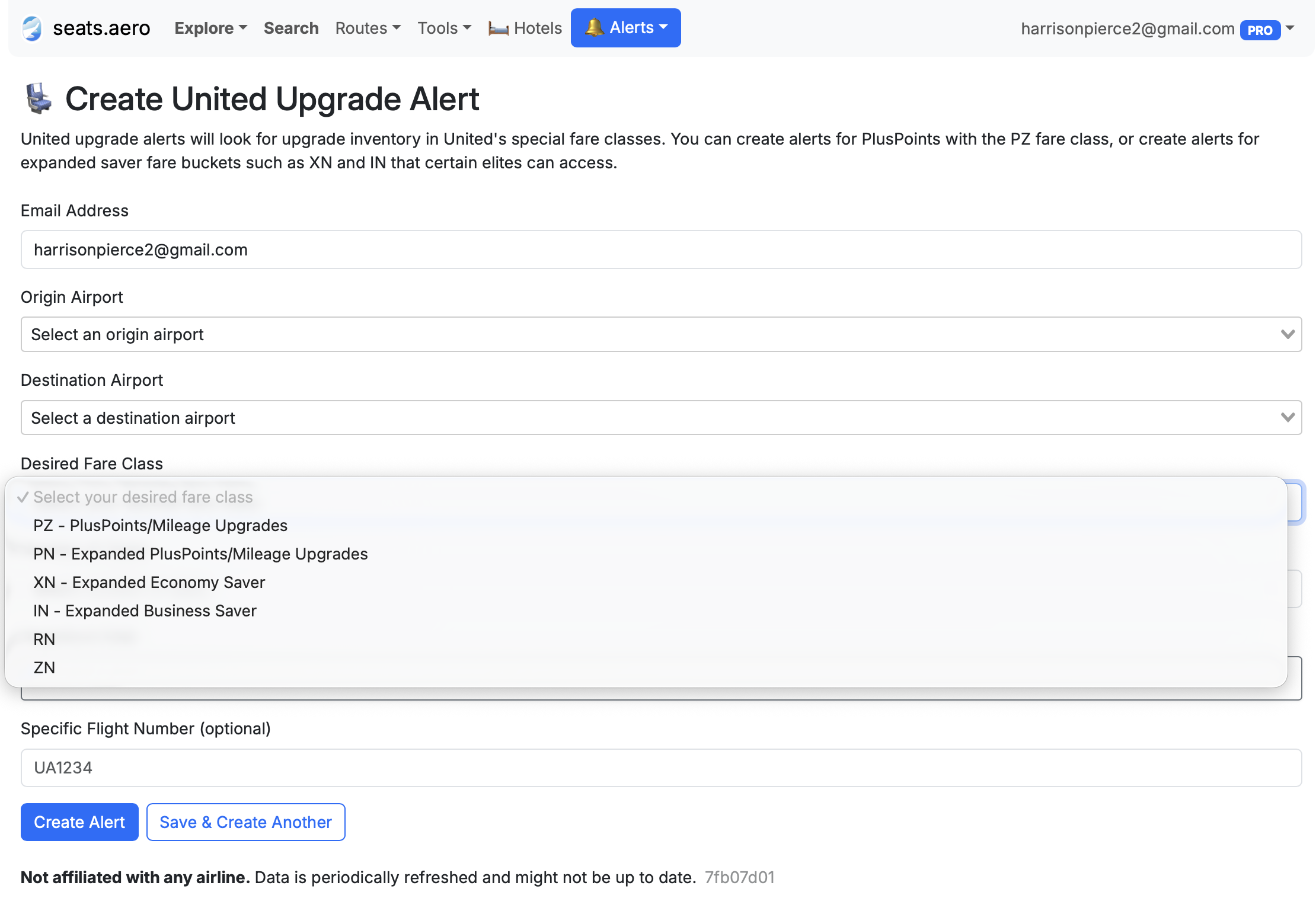Choose XN - Expanded Economy Saver option

click(646, 583)
